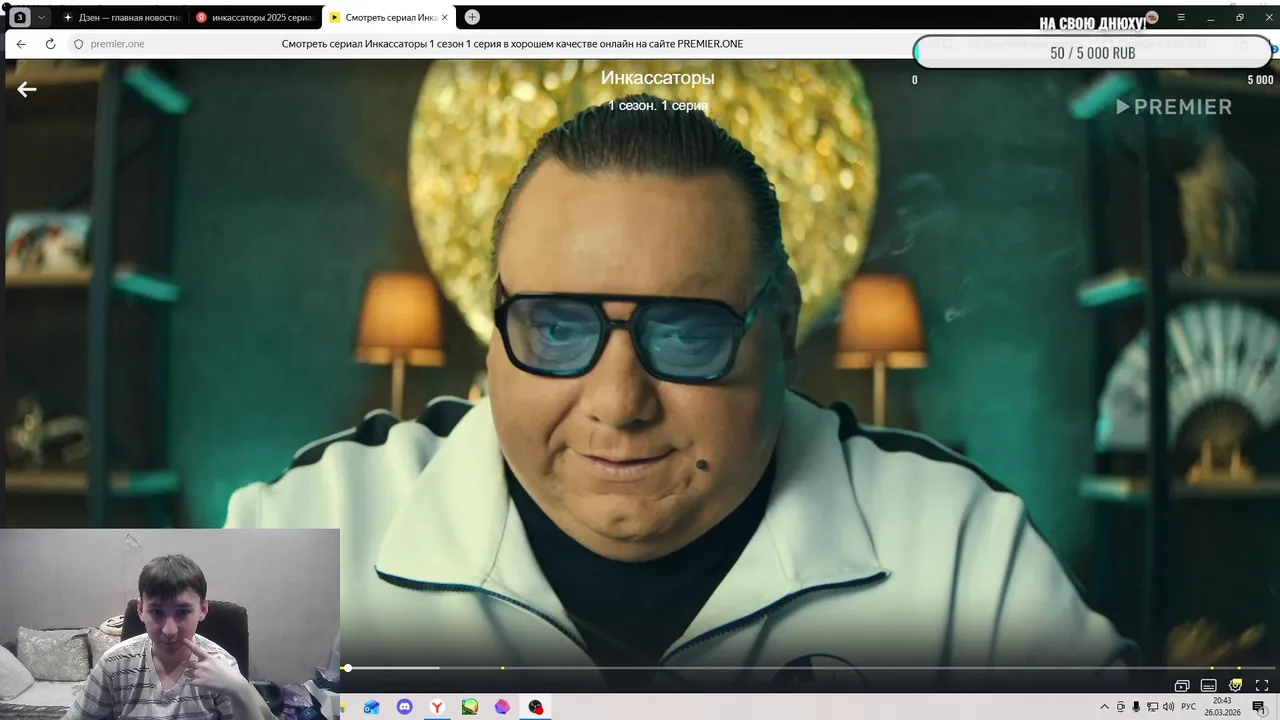Image resolution: width=1280 pixels, height=720 pixels.
Task: Open a new browser tab
Action: click(472, 17)
